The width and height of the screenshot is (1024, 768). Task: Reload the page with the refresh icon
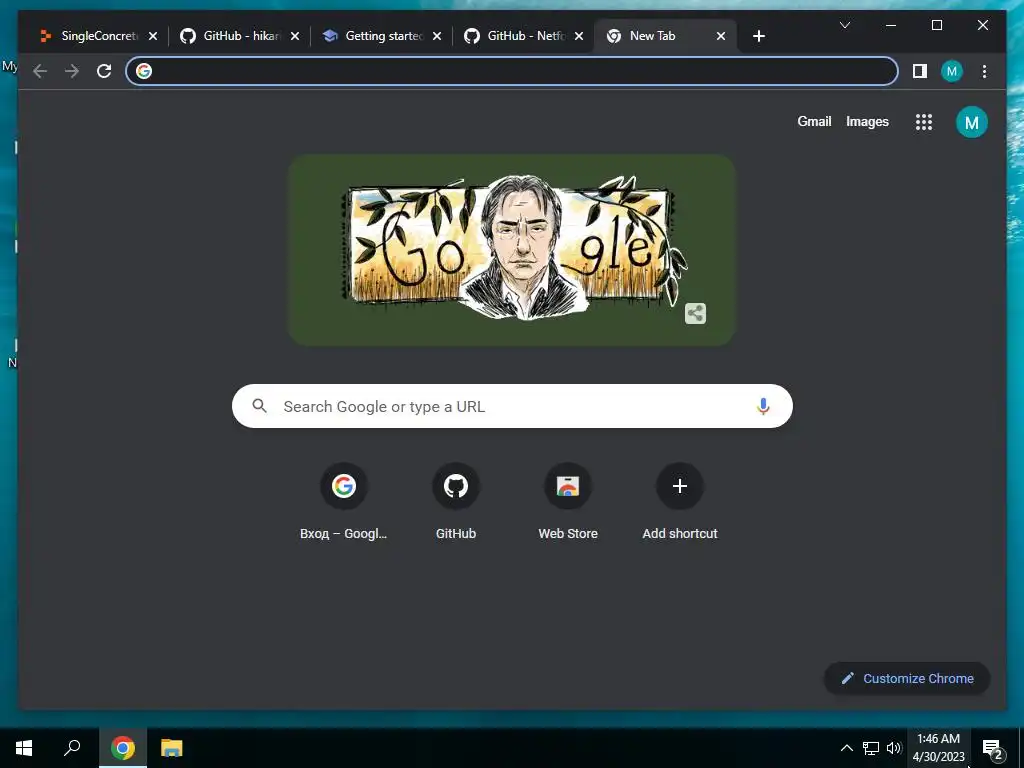pyautogui.click(x=104, y=71)
